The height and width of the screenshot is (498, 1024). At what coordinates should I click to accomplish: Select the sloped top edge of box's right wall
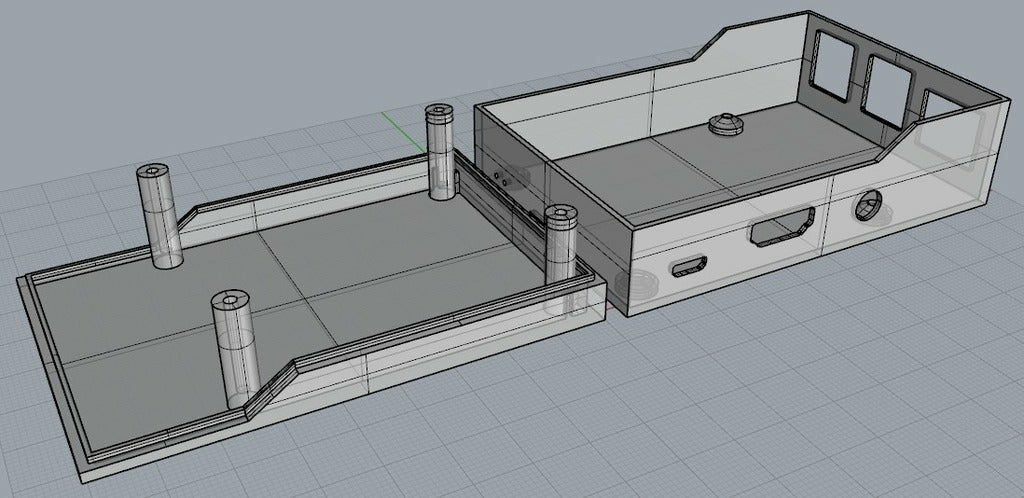click(899, 136)
